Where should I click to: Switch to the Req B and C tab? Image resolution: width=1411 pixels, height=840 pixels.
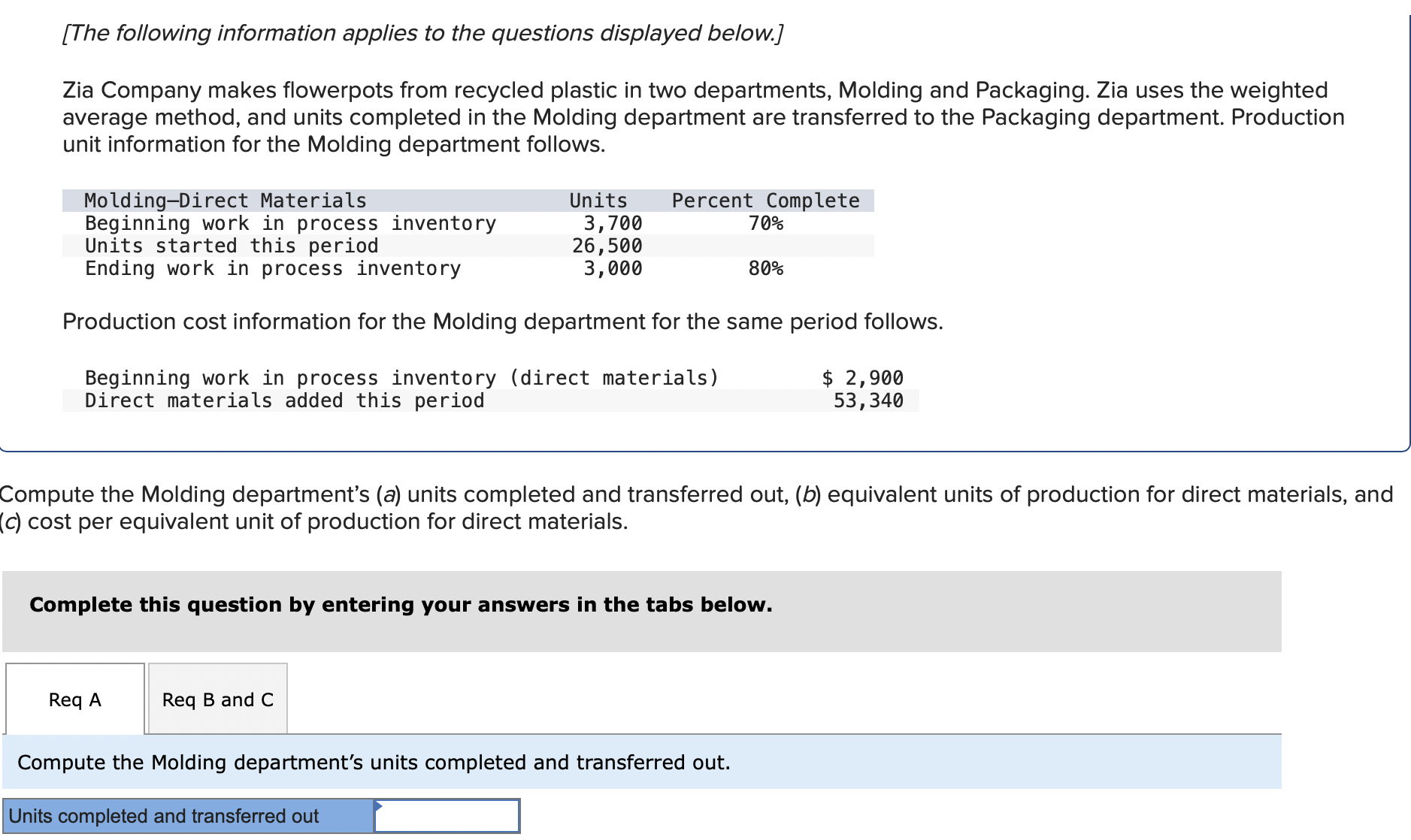pyautogui.click(x=218, y=699)
